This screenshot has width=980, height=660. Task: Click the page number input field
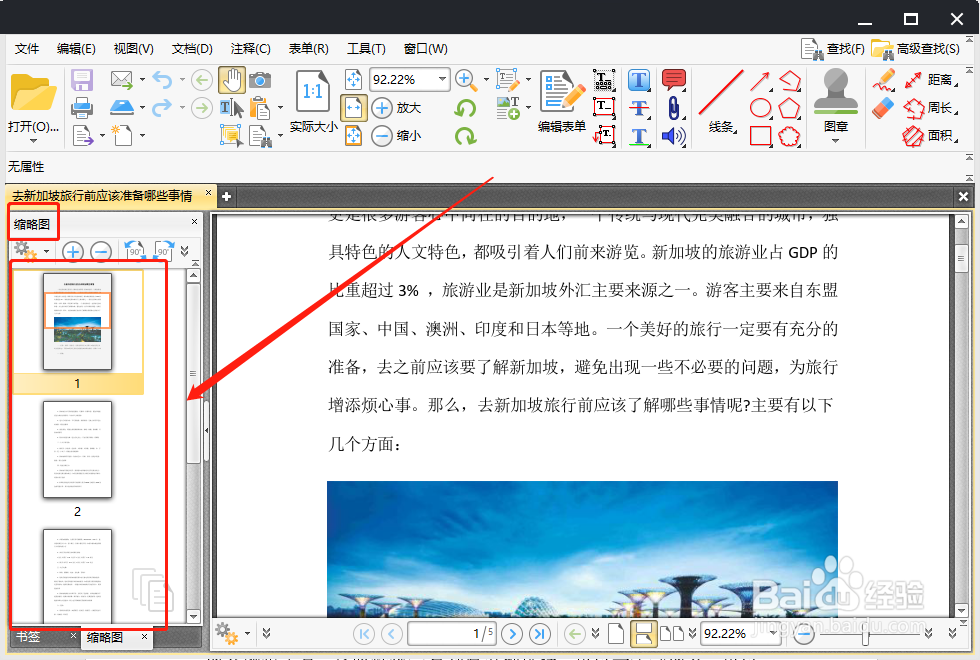click(x=451, y=634)
